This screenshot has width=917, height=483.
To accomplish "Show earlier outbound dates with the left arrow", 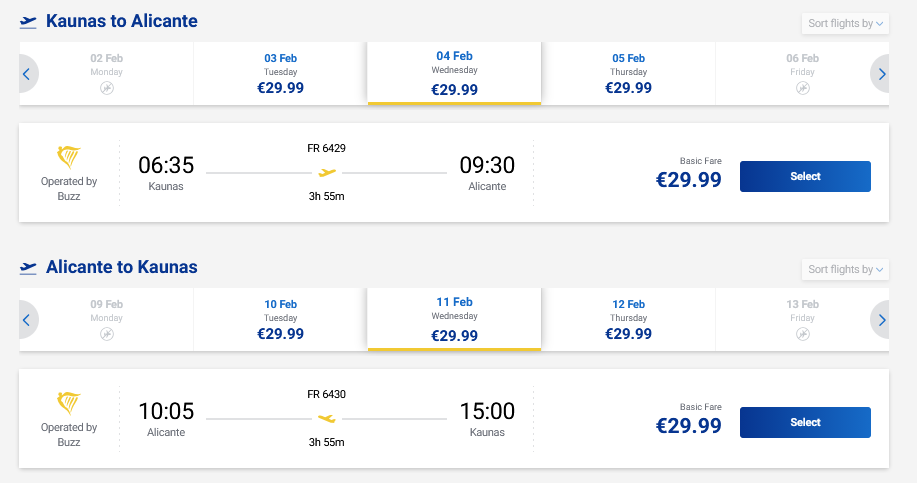I will [x=27, y=73].
